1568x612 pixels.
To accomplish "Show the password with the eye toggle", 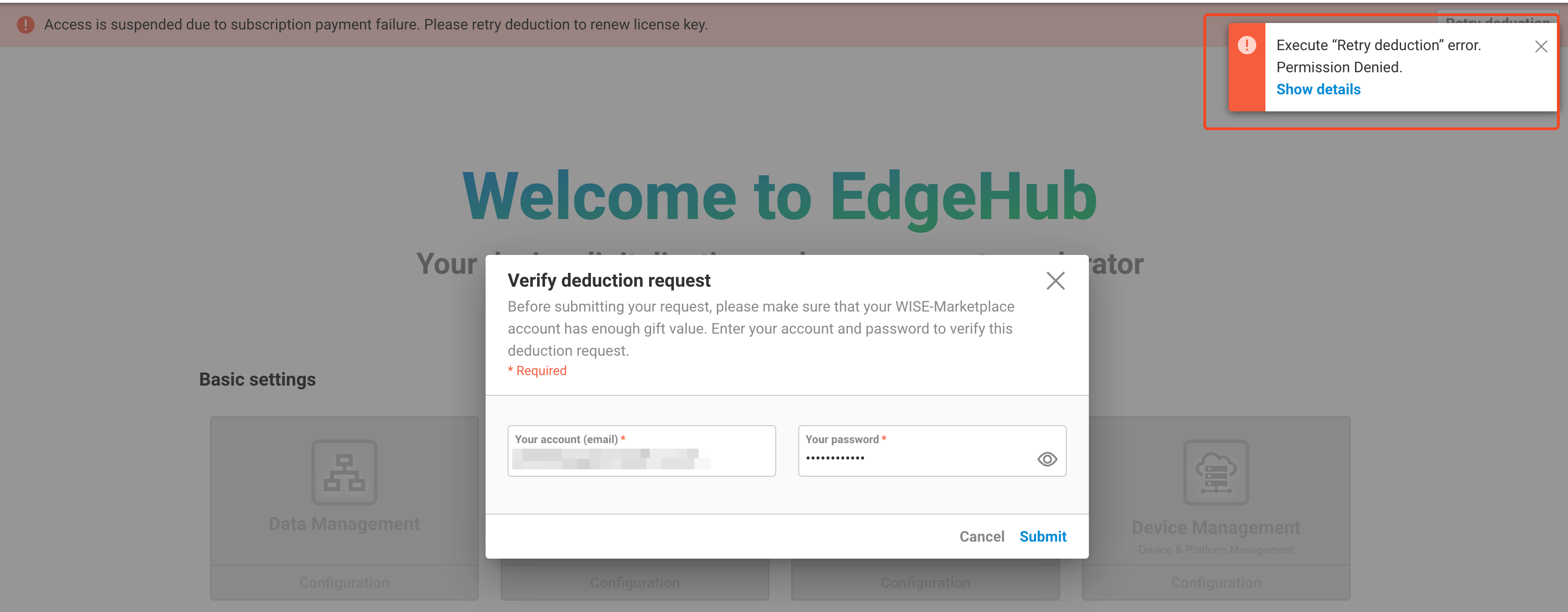I will point(1048,459).
